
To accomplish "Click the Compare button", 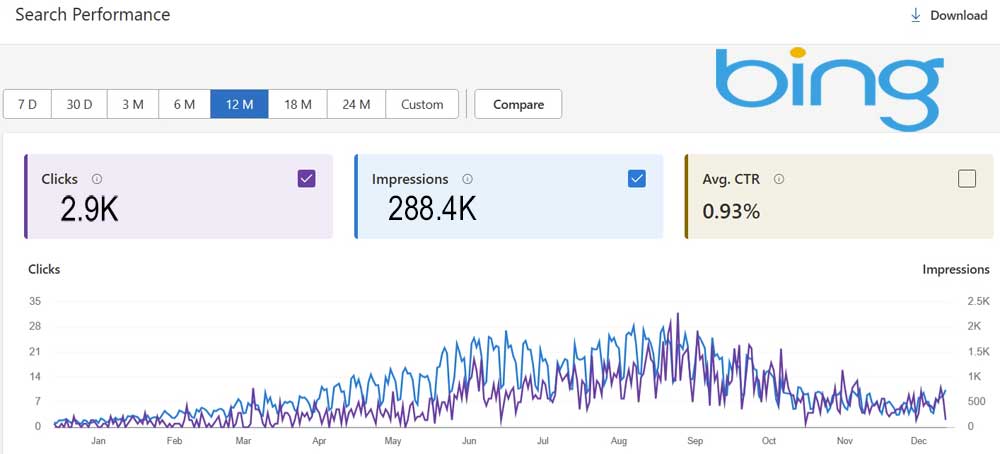I will pyautogui.click(x=518, y=104).
